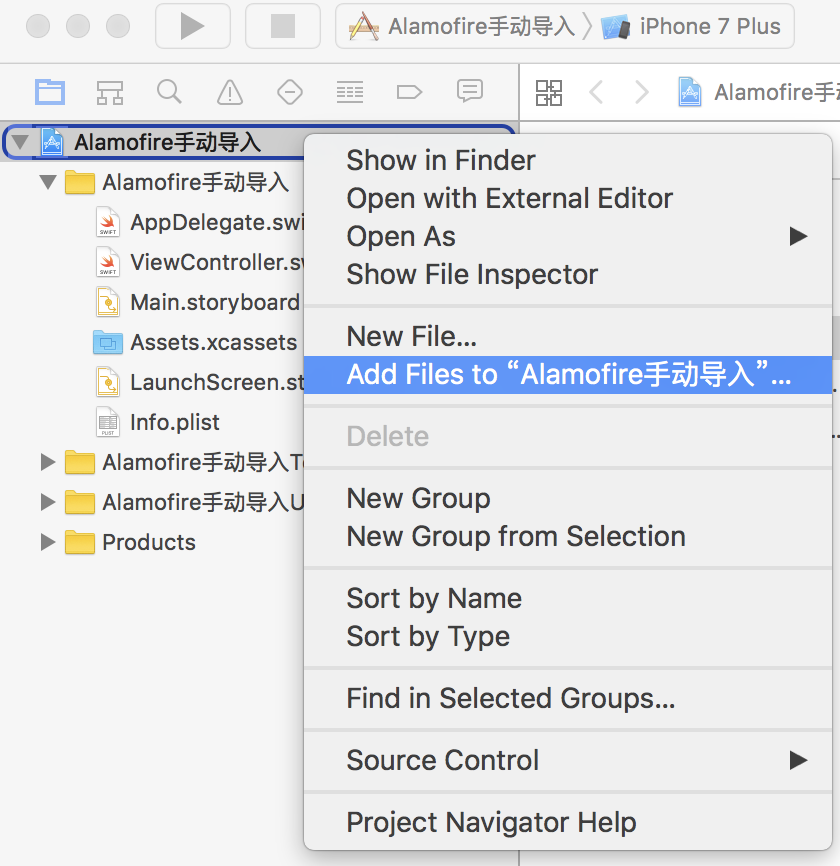The image size is (840, 866).
Task: Open the Test navigator diamond icon
Action: coord(290,92)
